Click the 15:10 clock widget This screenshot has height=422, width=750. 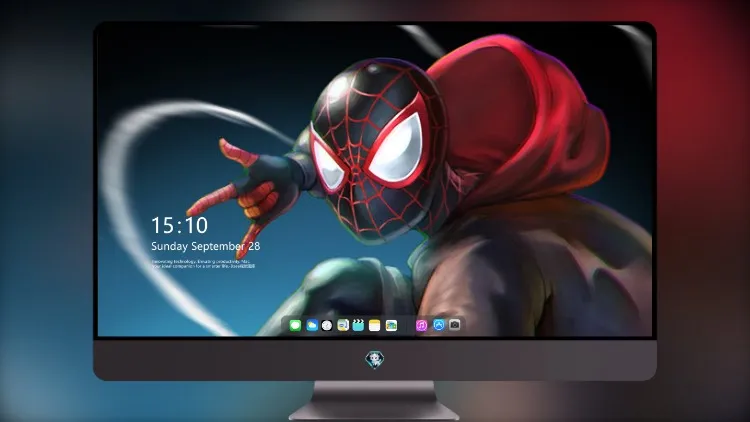(179, 225)
